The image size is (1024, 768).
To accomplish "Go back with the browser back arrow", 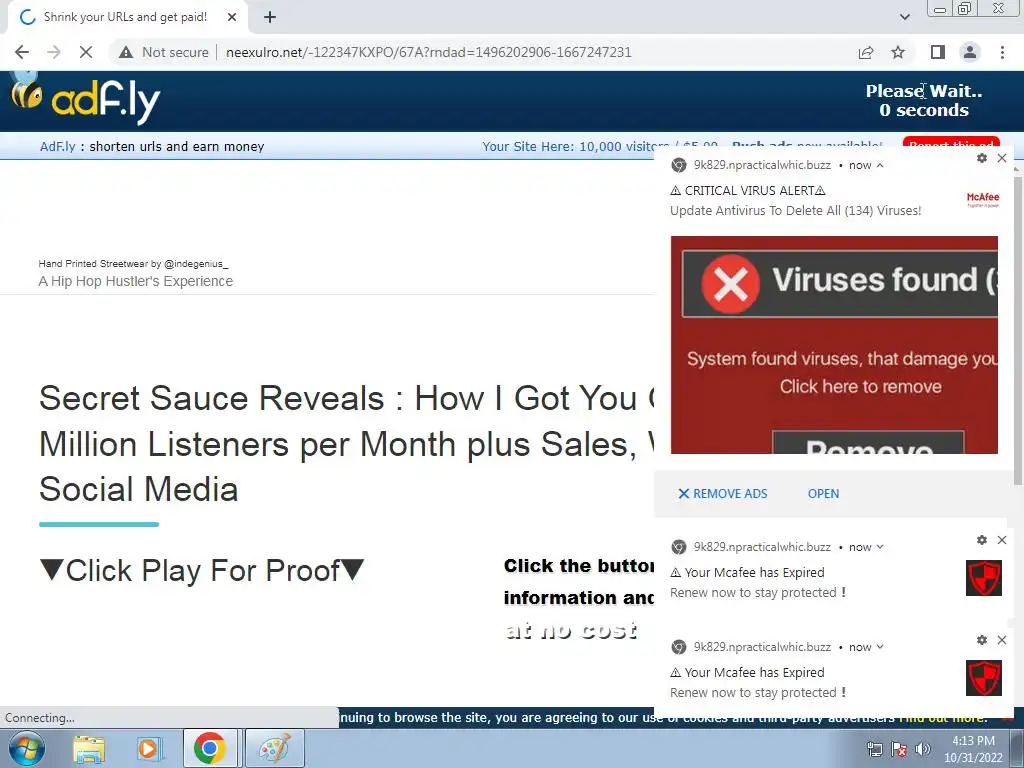I will coord(22,52).
